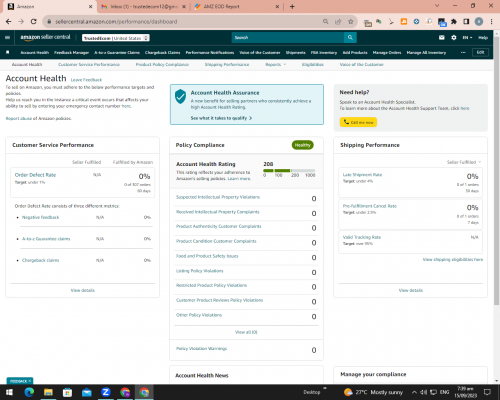The height and width of the screenshot is (400, 500).
Task: Switch to the Inbox Gmail browser tab
Action: point(144,6)
